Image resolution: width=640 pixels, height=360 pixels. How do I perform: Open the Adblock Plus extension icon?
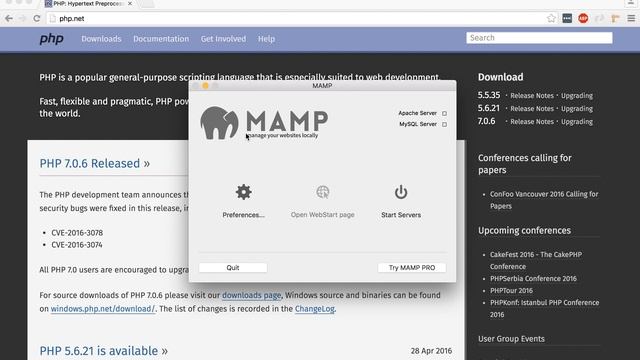click(x=583, y=18)
